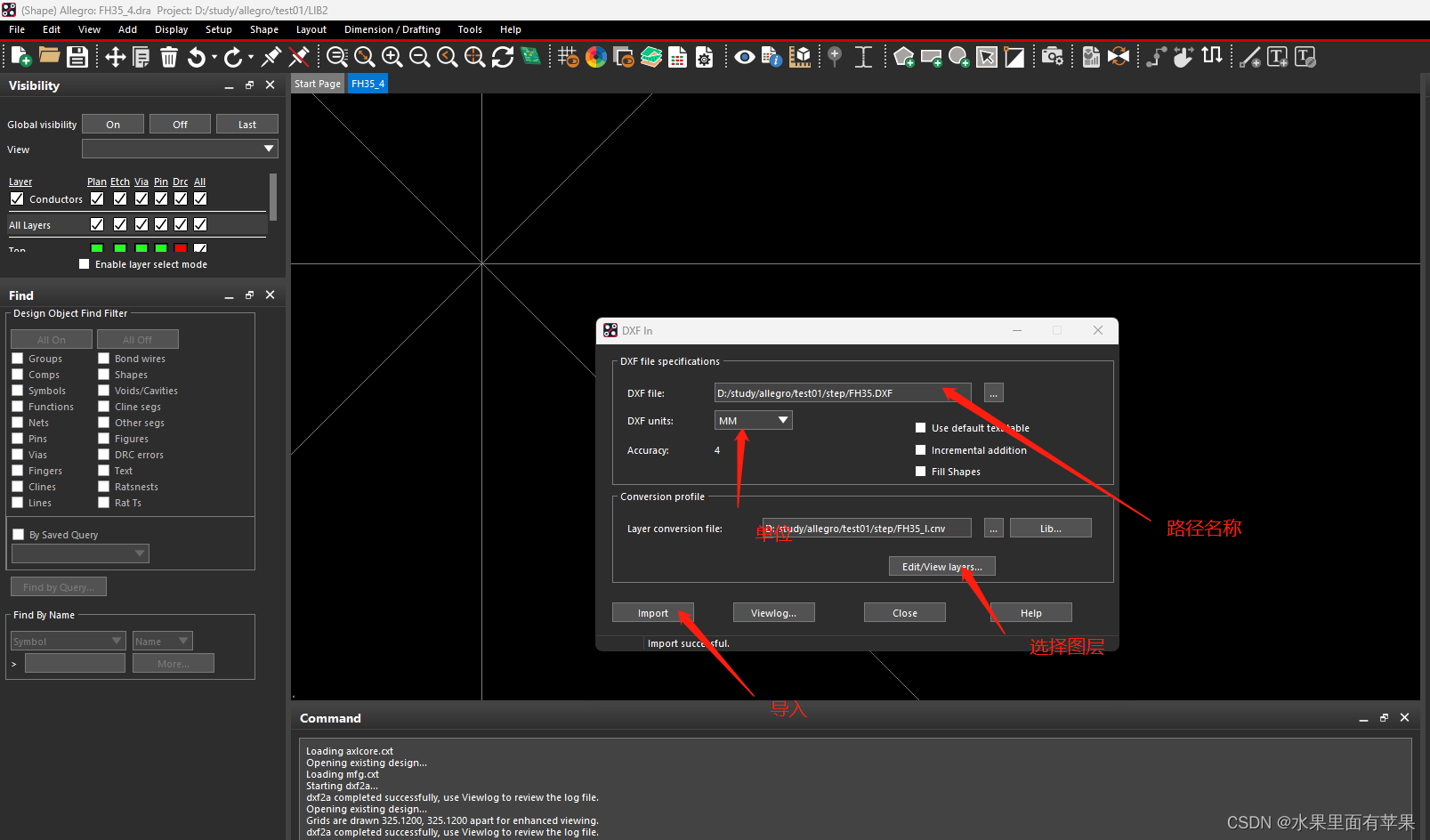Viewport: 1430px width, 840px height.
Task: Open the DXF units dropdown
Action: (753, 420)
